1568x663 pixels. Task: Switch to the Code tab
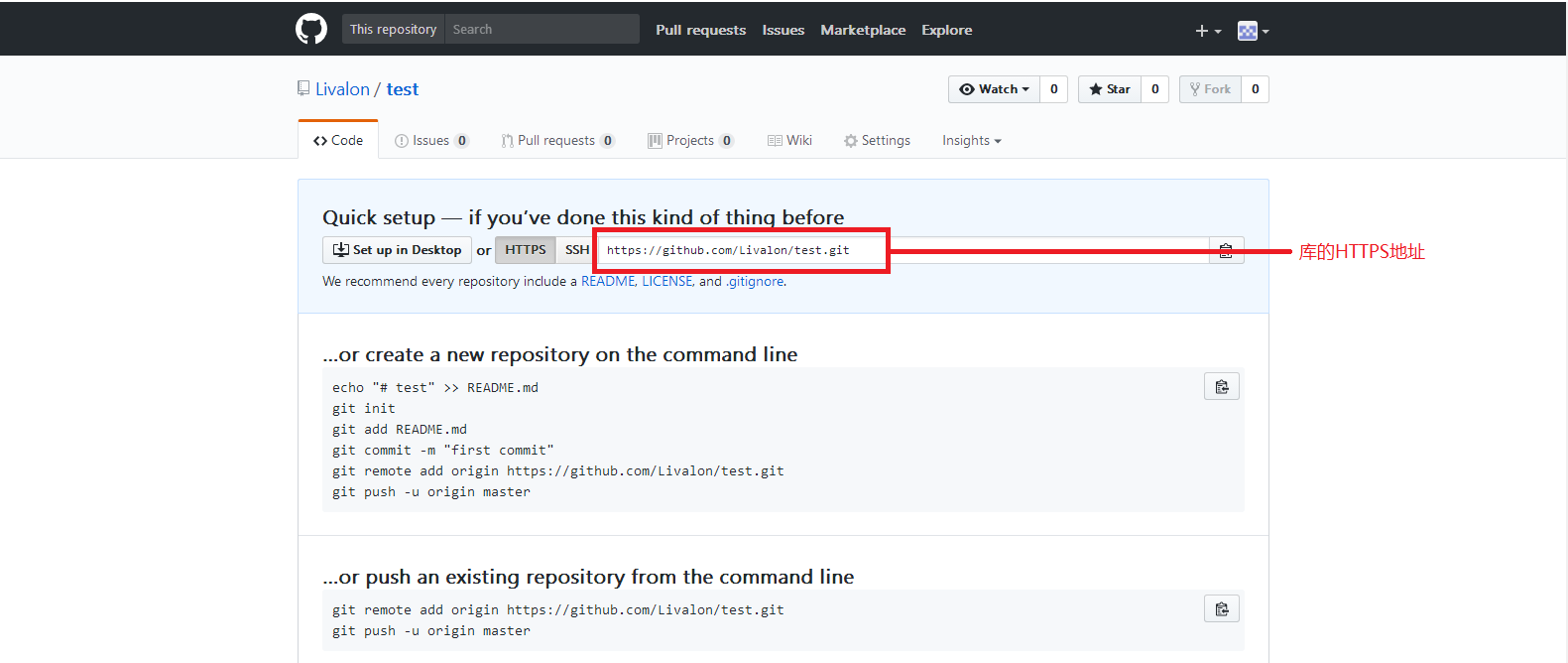tap(338, 140)
